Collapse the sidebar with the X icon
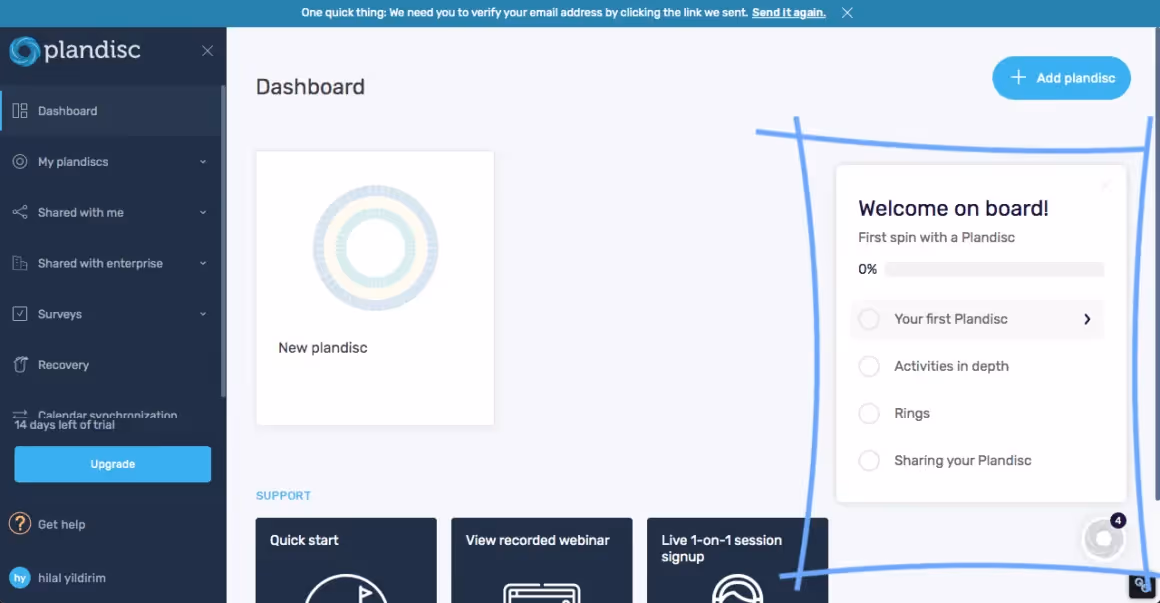1160x603 pixels. point(207,51)
